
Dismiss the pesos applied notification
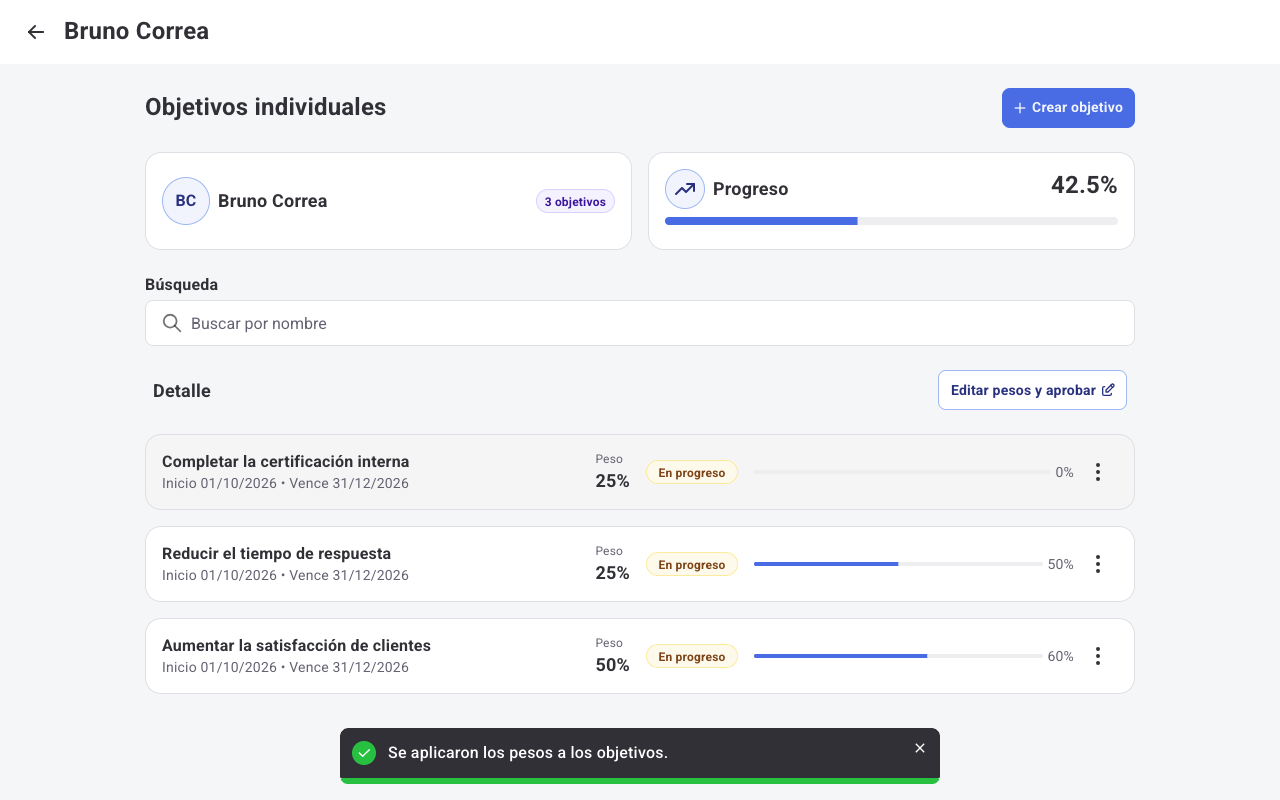tap(920, 748)
